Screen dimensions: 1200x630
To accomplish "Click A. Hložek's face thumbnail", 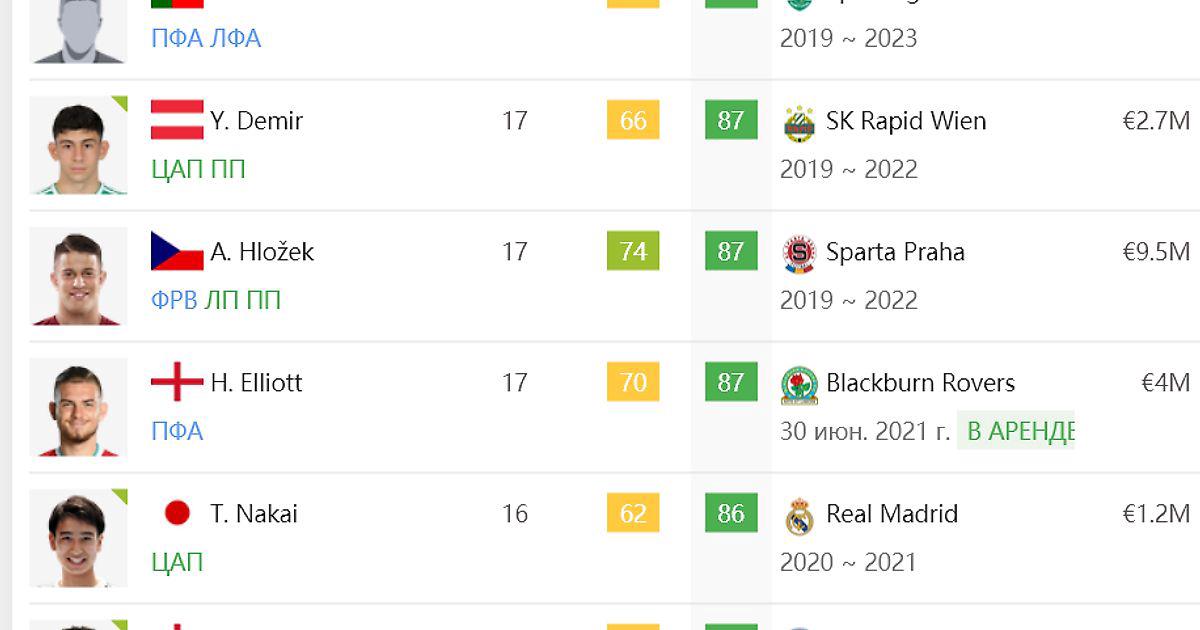I will (x=78, y=276).
